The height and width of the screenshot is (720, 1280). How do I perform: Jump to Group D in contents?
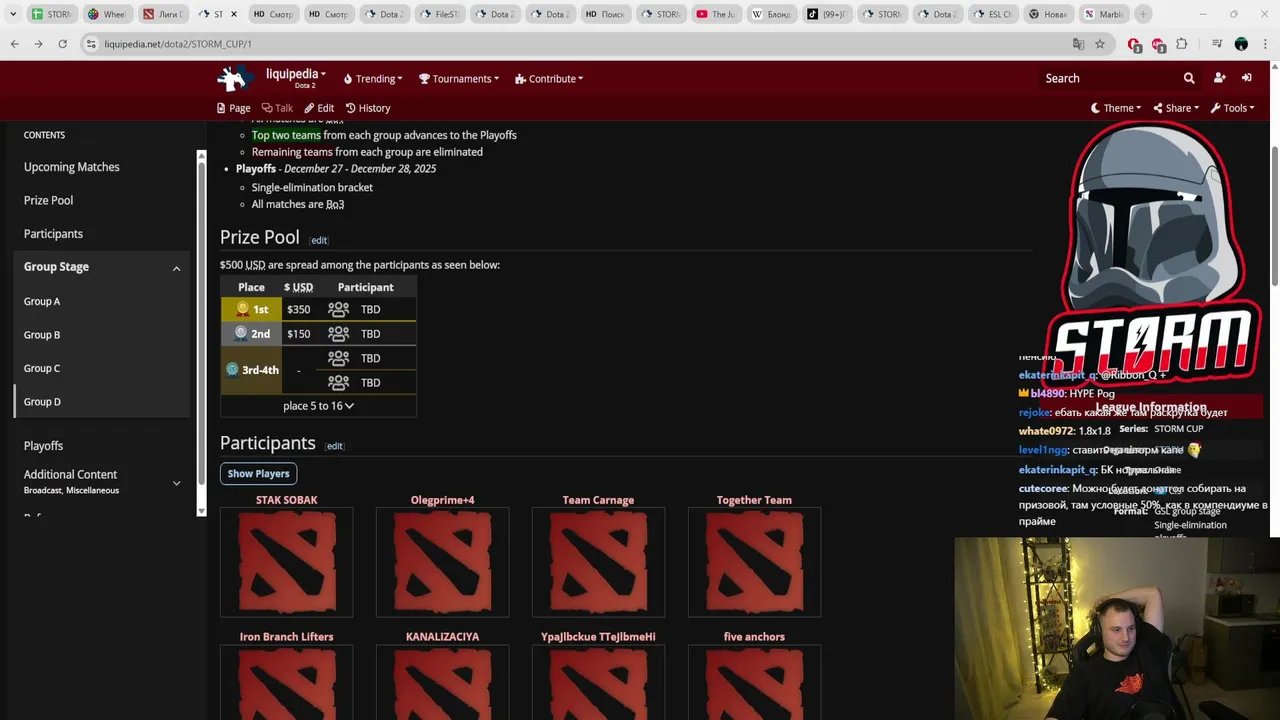pyautogui.click(x=42, y=402)
